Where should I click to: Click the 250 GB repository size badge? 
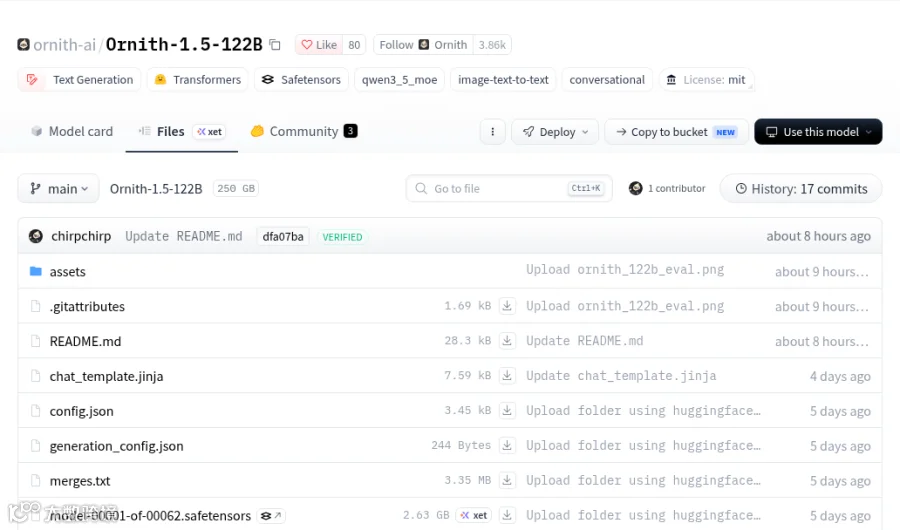[236, 188]
